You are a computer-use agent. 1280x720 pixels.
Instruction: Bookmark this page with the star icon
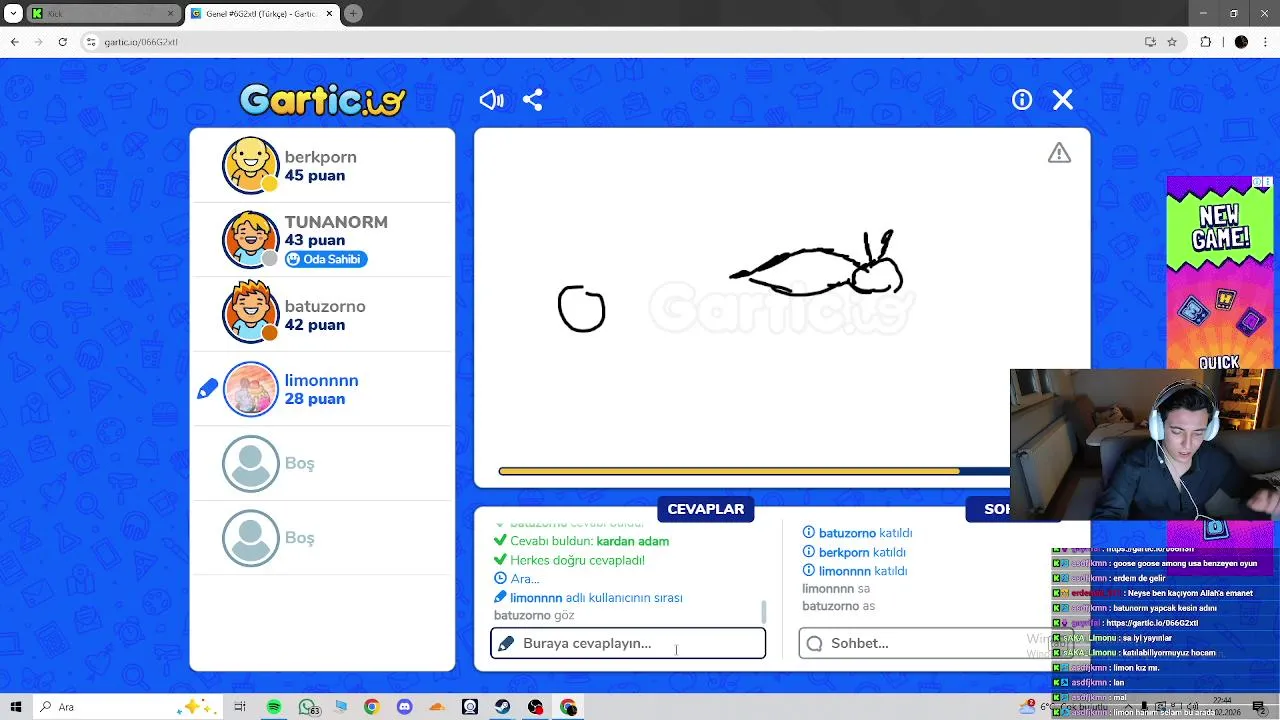click(x=1172, y=42)
